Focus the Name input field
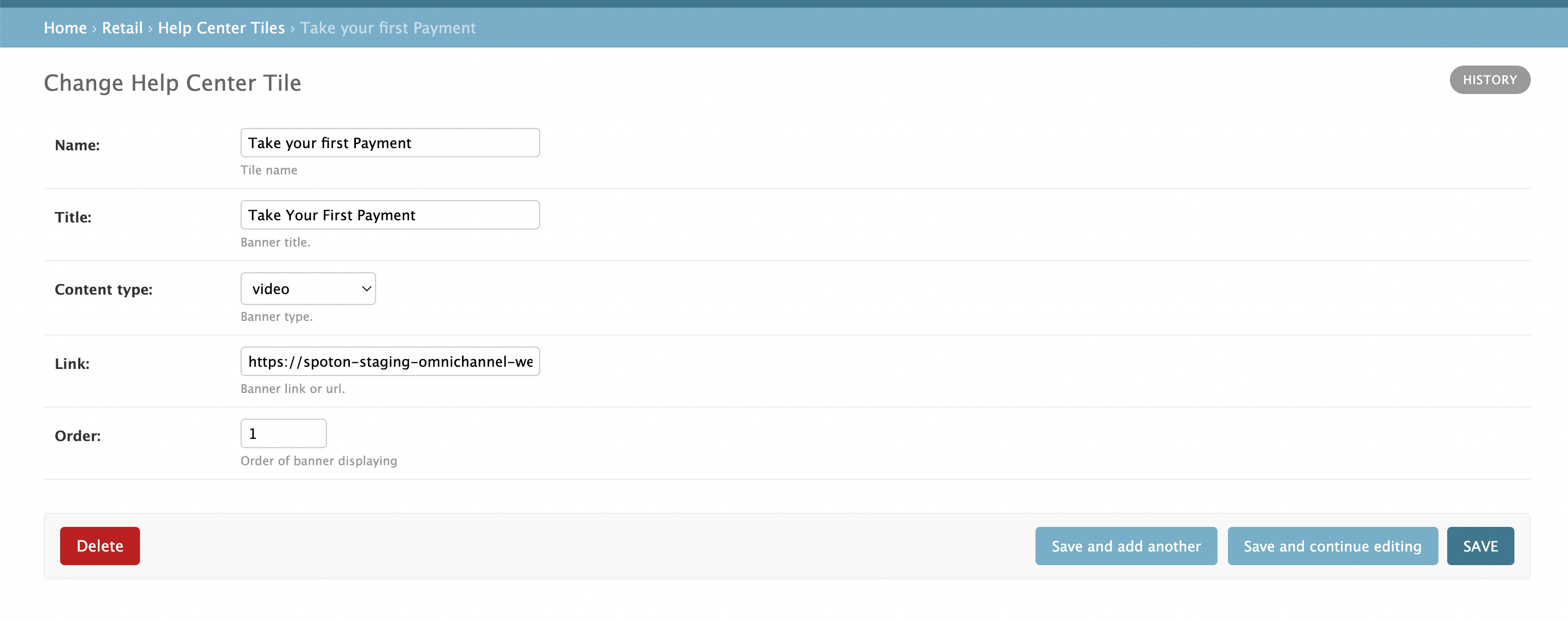The image size is (1568, 622). [x=390, y=143]
